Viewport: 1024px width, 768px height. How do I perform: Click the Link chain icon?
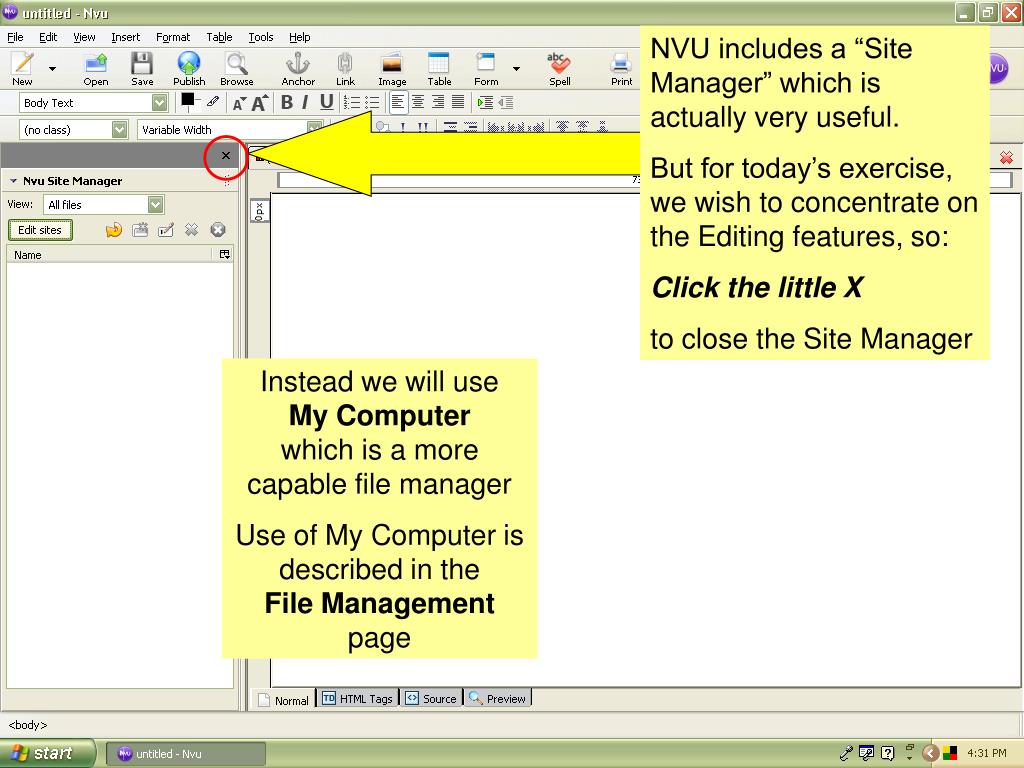[x=345, y=63]
